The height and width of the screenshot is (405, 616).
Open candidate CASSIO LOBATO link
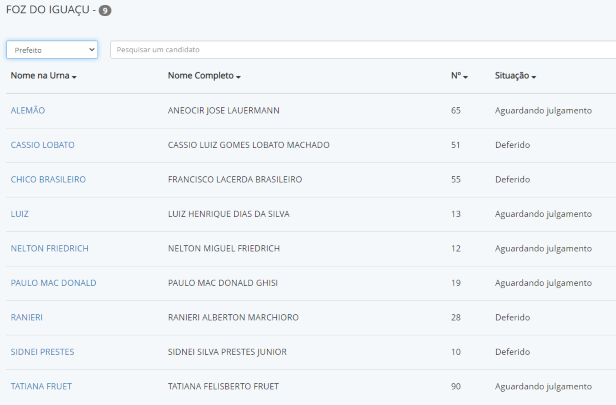click(42, 145)
